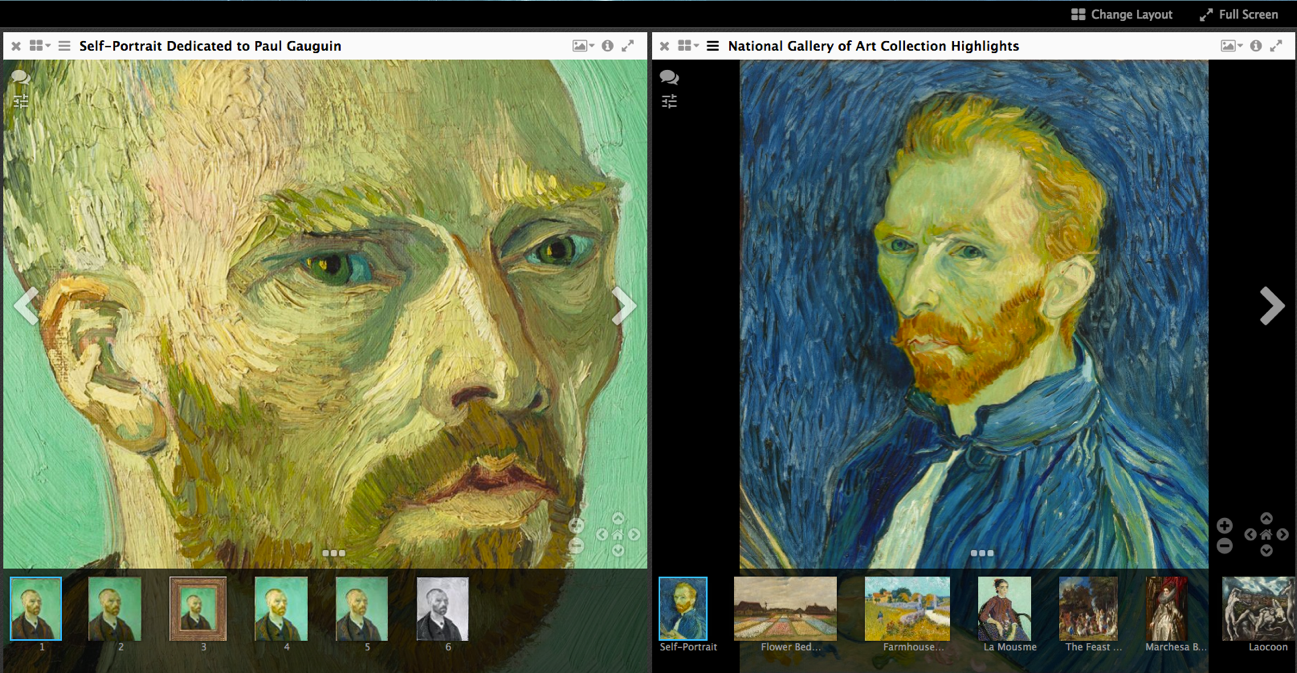Pan down in the Gauguin portrait window
The height and width of the screenshot is (673, 1297).
618,550
